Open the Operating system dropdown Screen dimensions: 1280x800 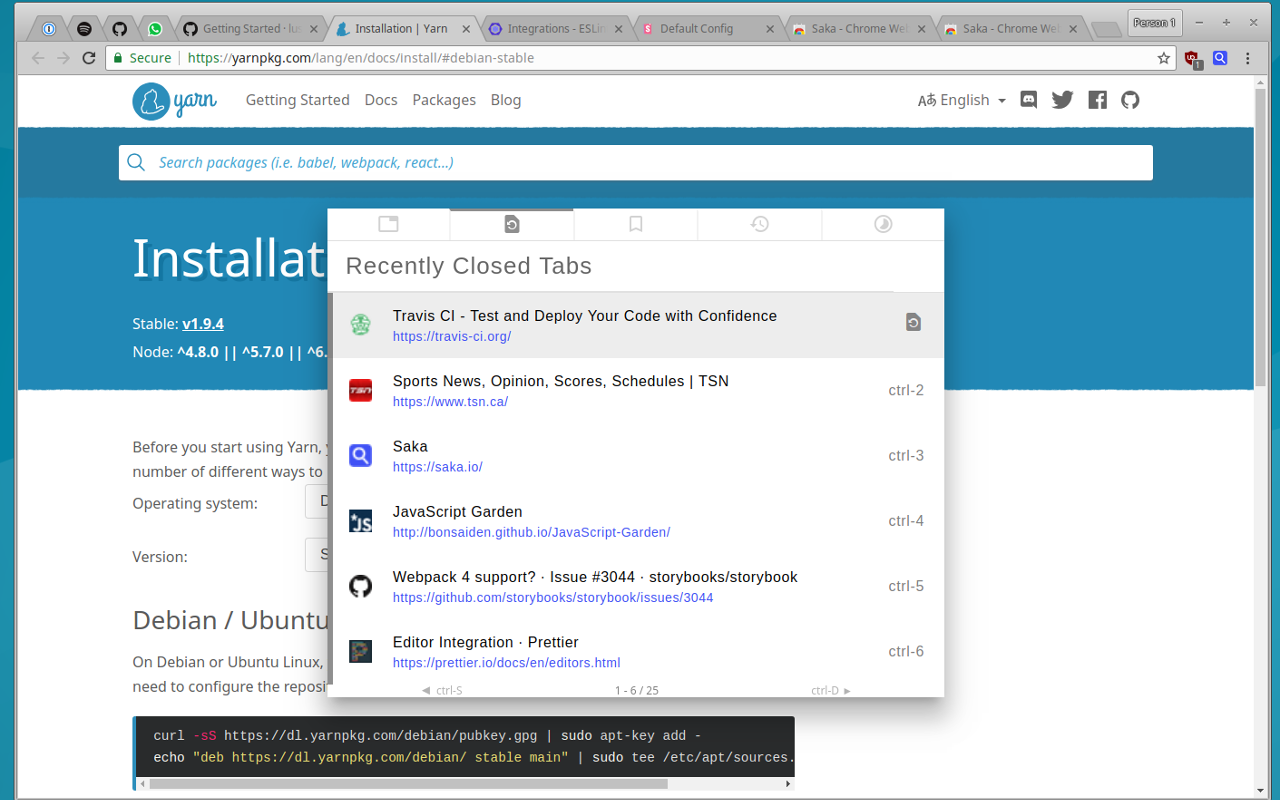pyautogui.click(x=317, y=502)
